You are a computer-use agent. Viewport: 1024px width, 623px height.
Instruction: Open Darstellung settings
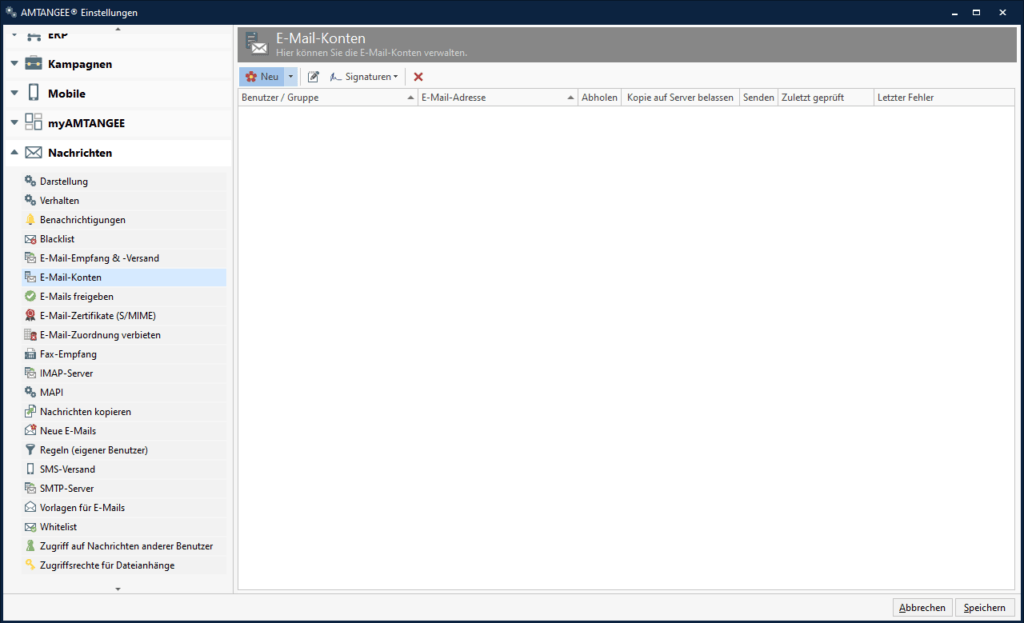pyautogui.click(x=124, y=181)
